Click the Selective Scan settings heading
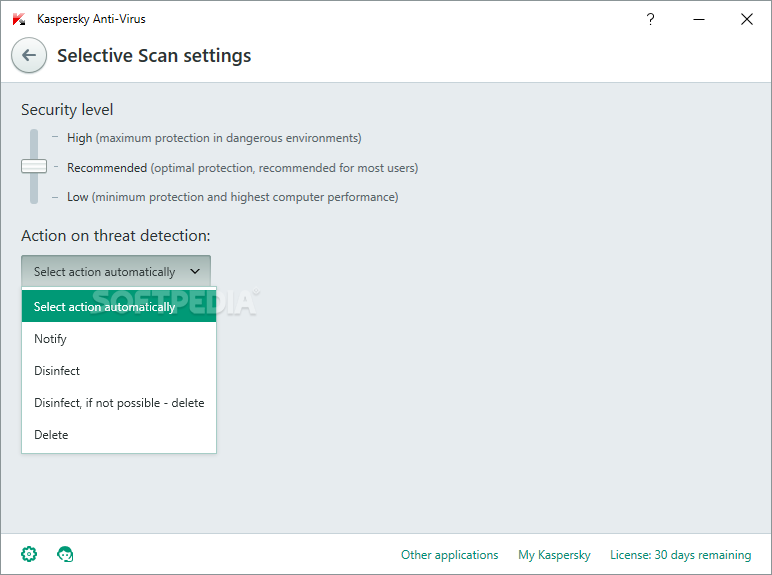This screenshot has height=575, width=772. pyautogui.click(x=154, y=56)
